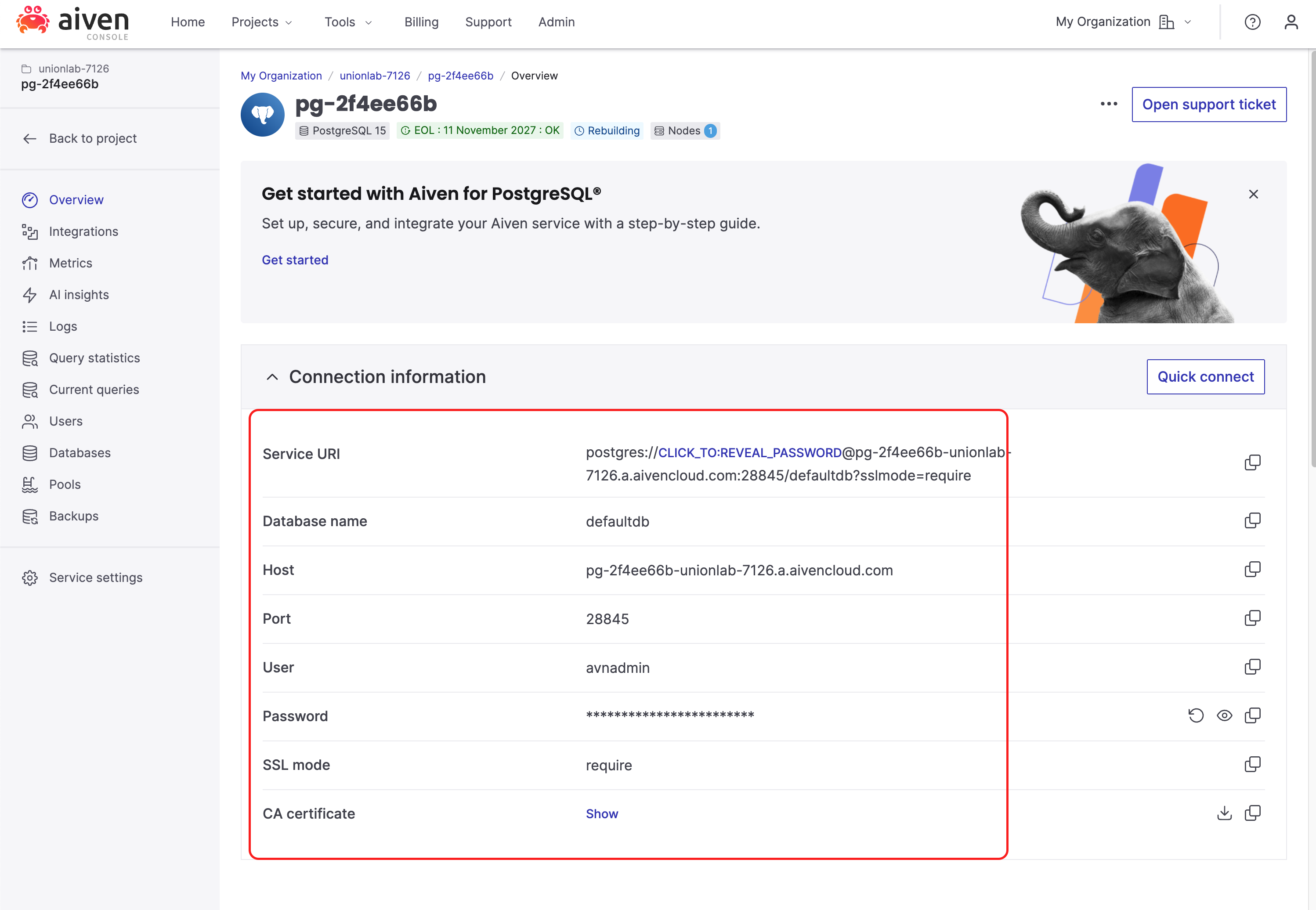Click the Rebuilding status badge
This screenshot has width=1316, height=910.
point(607,130)
